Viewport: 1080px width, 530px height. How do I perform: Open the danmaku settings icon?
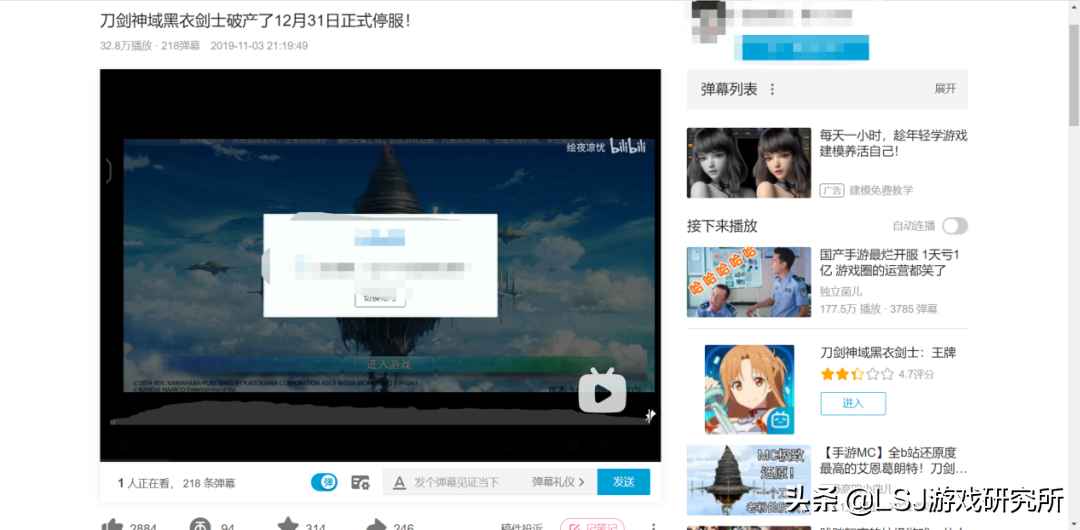point(360,482)
